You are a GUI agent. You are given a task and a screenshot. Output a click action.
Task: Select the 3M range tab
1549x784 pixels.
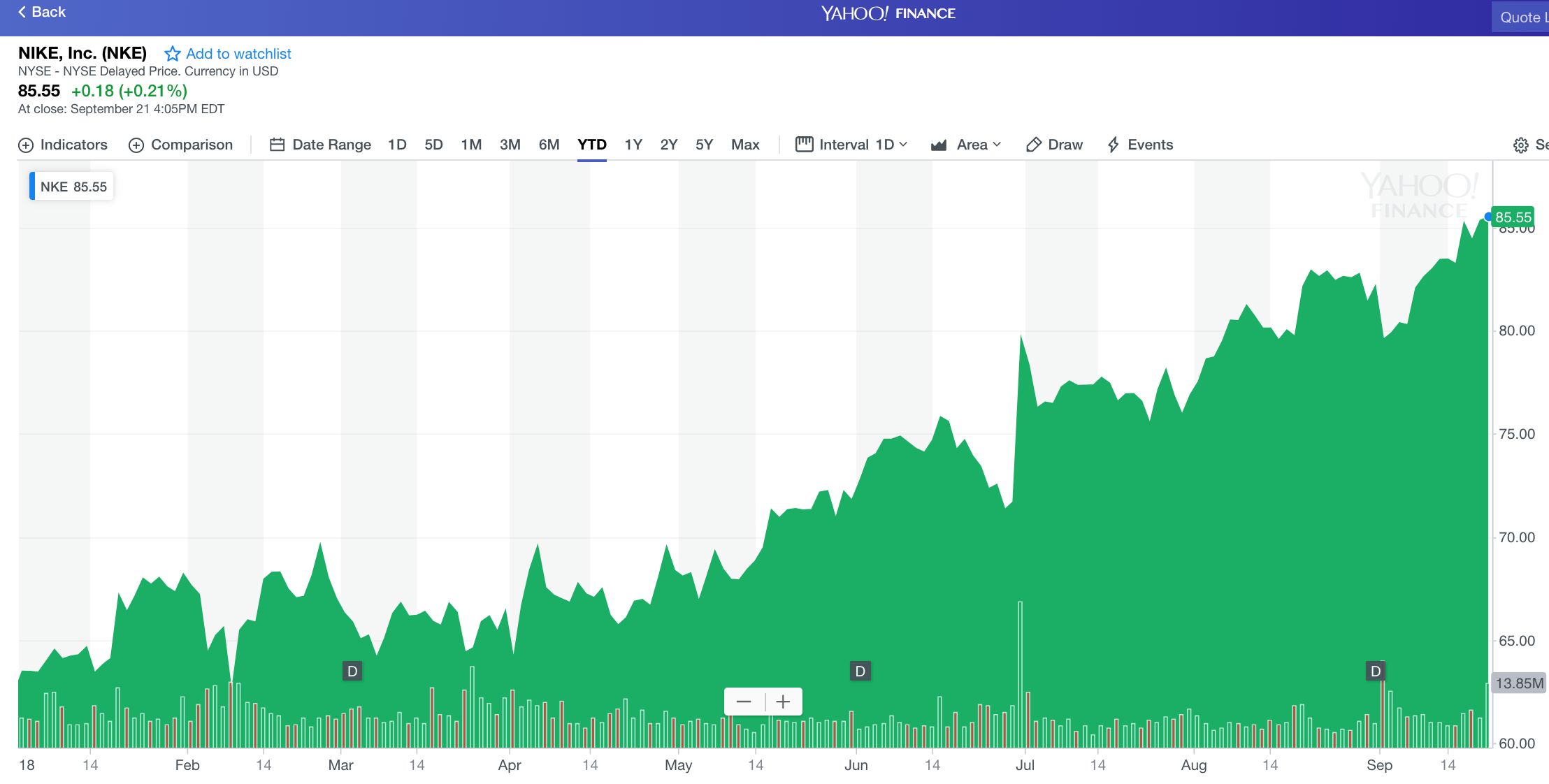(x=510, y=145)
